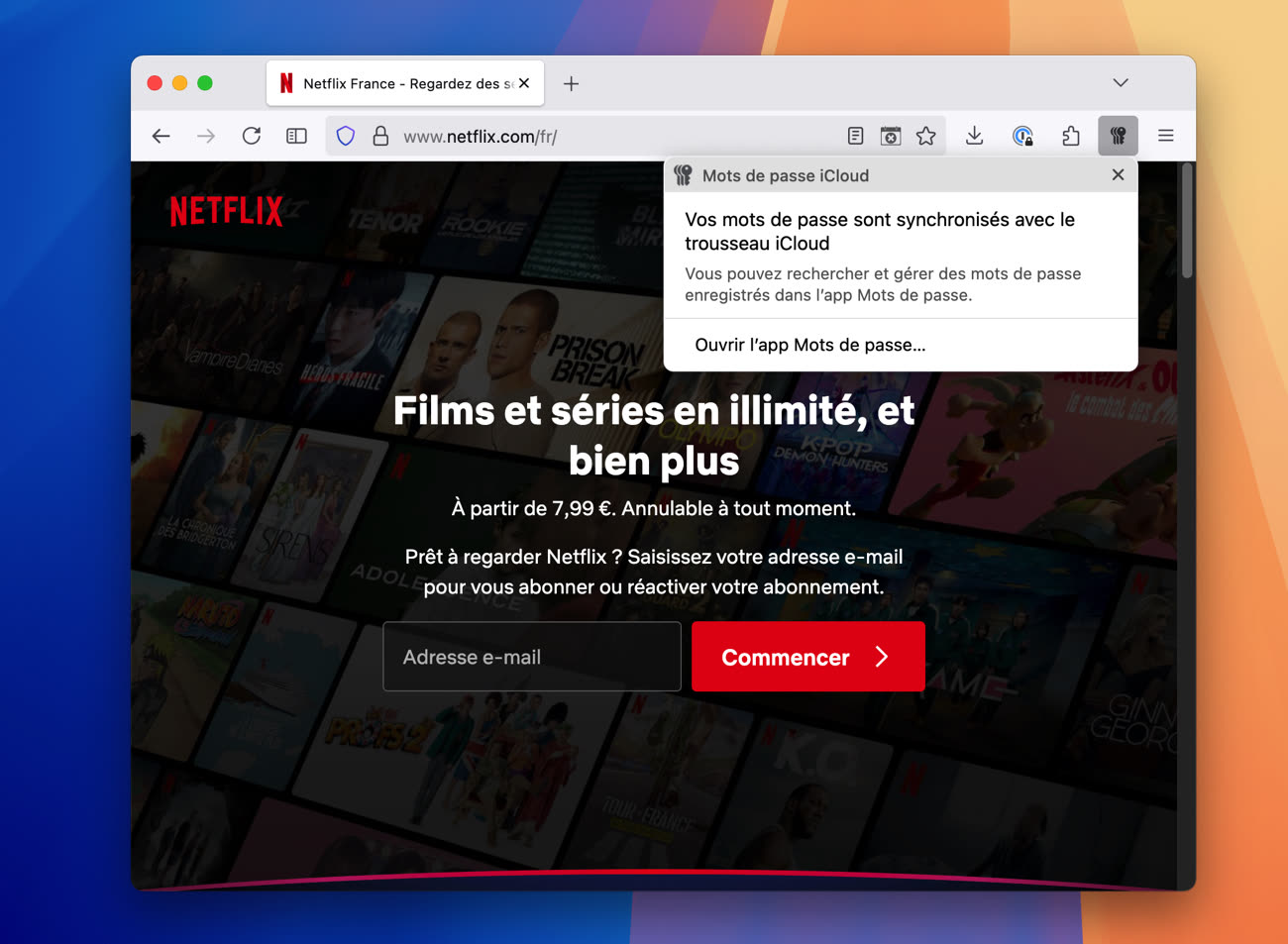Click the forward navigation arrow
The image size is (1288, 944).
[206, 137]
